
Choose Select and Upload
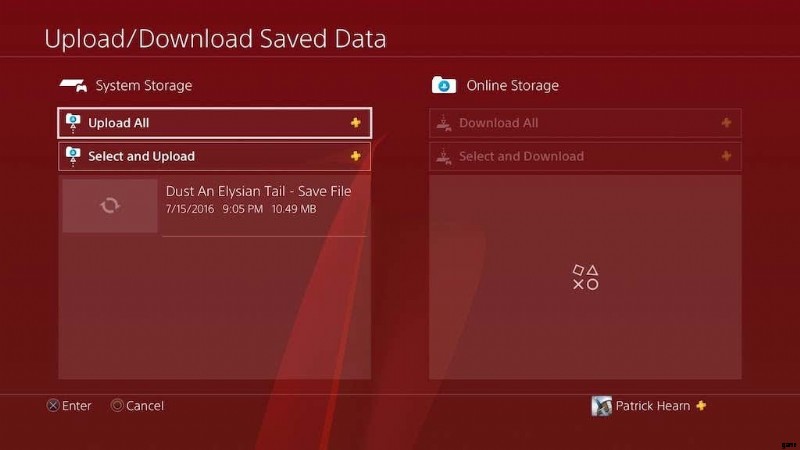[x=215, y=157]
